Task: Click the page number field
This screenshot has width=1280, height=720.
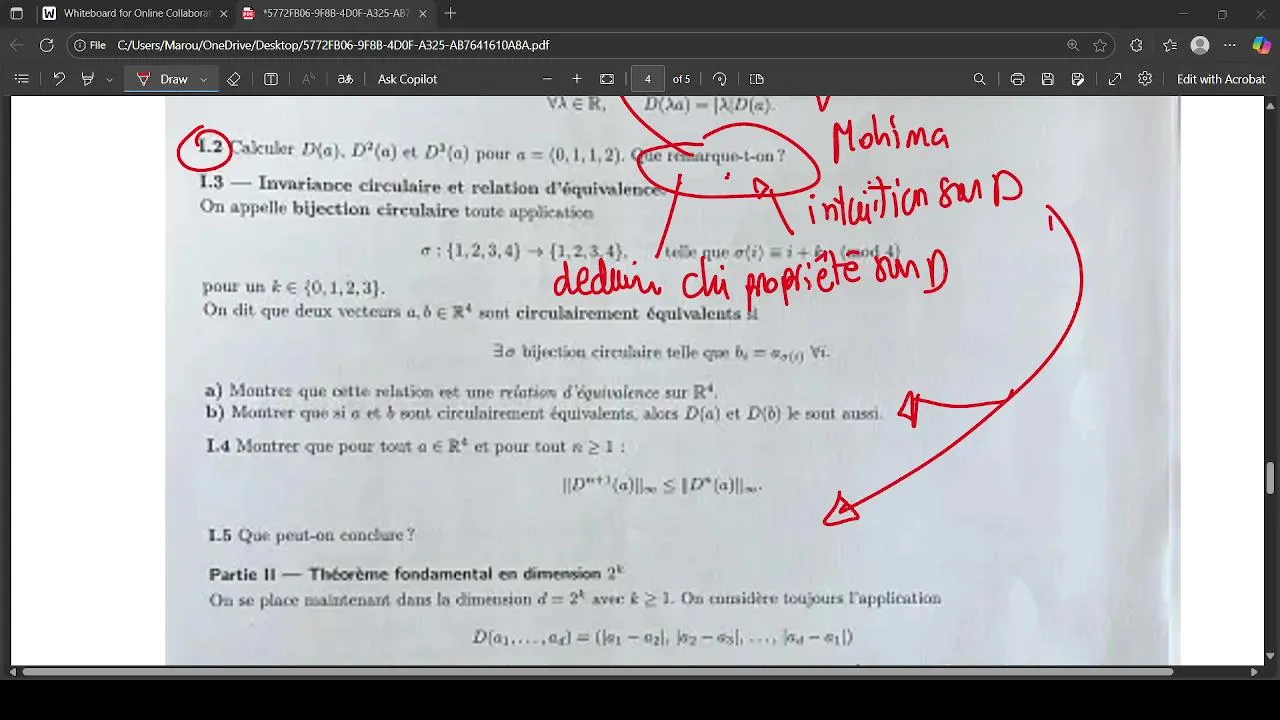Action: click(648, 79)
